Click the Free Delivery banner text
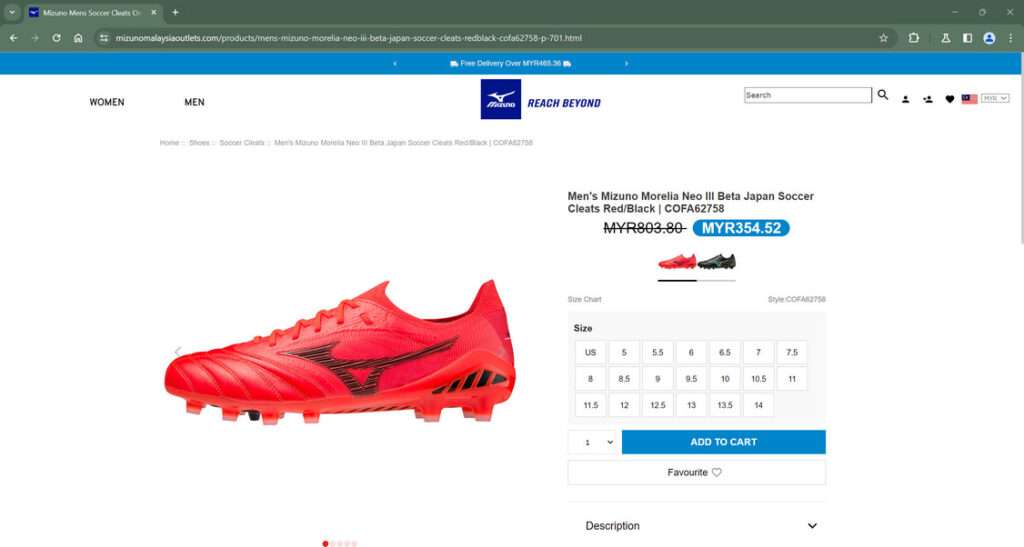The width and height of the screenshot is (1024, 547). click(x=511, y=63)
